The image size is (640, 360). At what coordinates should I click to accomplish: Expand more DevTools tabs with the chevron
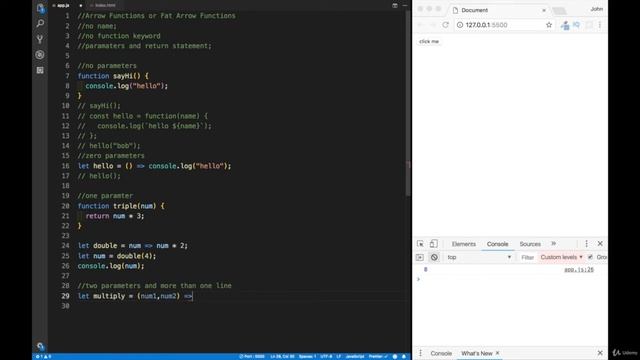(553, 244)
